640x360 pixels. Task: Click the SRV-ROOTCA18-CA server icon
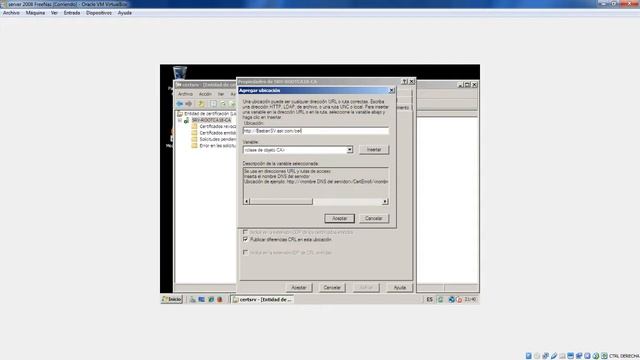[187, 120]
